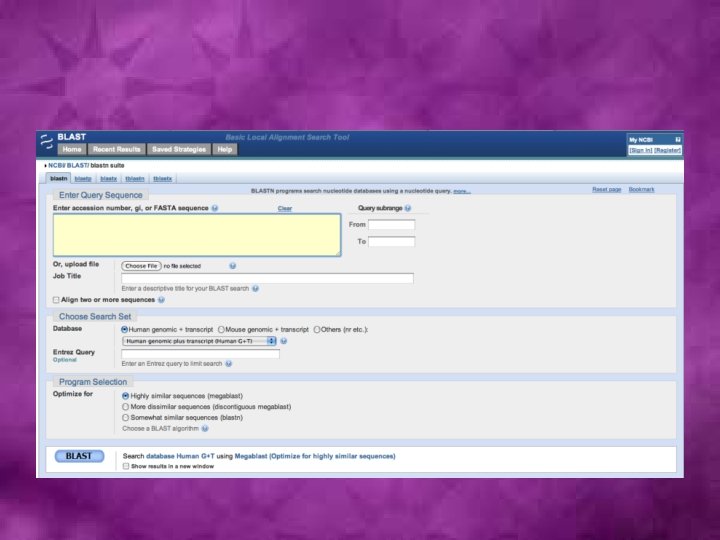
Task: Focus the yellow query sequence text area
Action: coord(197,235)
